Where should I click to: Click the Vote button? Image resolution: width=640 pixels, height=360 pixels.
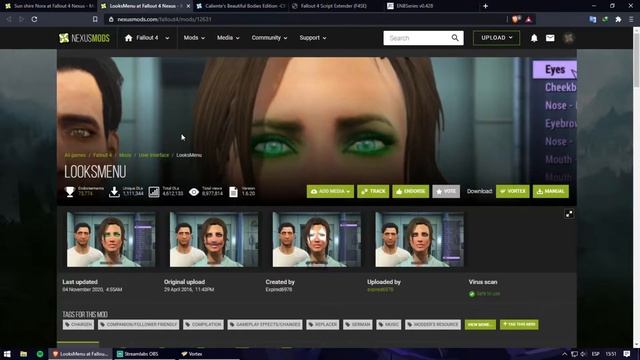(x=446, y=191)
